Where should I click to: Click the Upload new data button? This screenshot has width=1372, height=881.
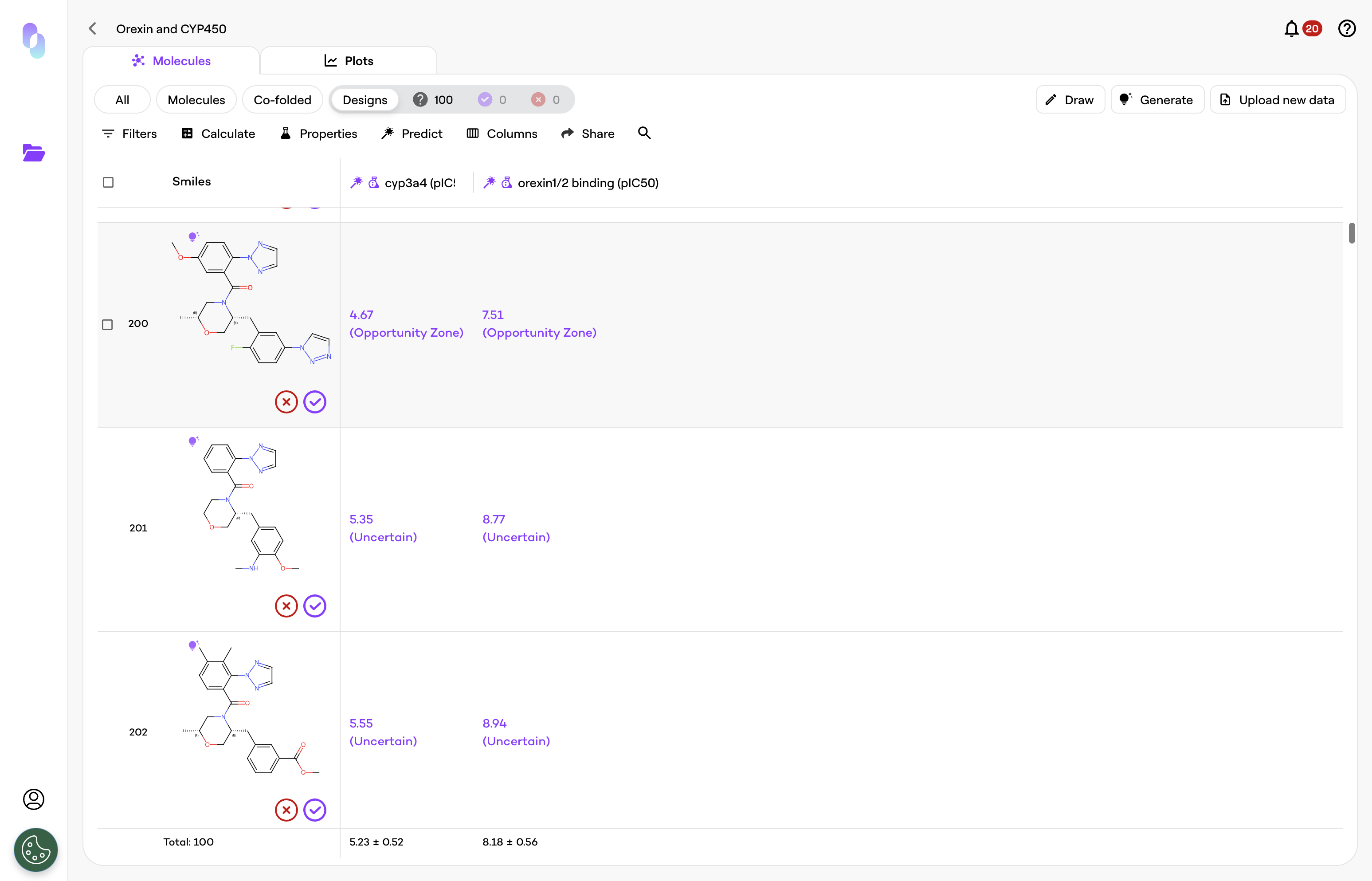coord(1277,99)
